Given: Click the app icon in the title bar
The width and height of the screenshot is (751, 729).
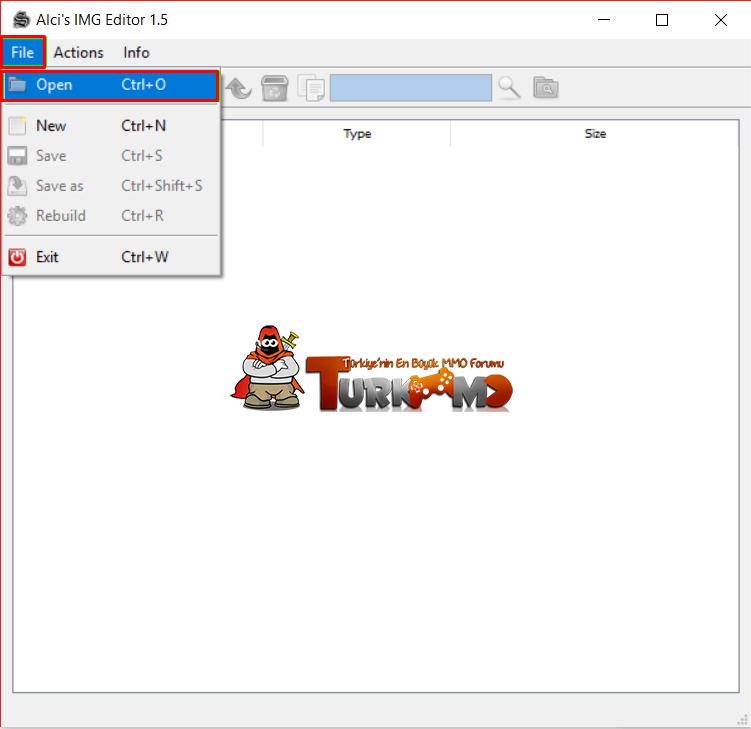Looking at the screenshot, I should [x=22, y=20].
